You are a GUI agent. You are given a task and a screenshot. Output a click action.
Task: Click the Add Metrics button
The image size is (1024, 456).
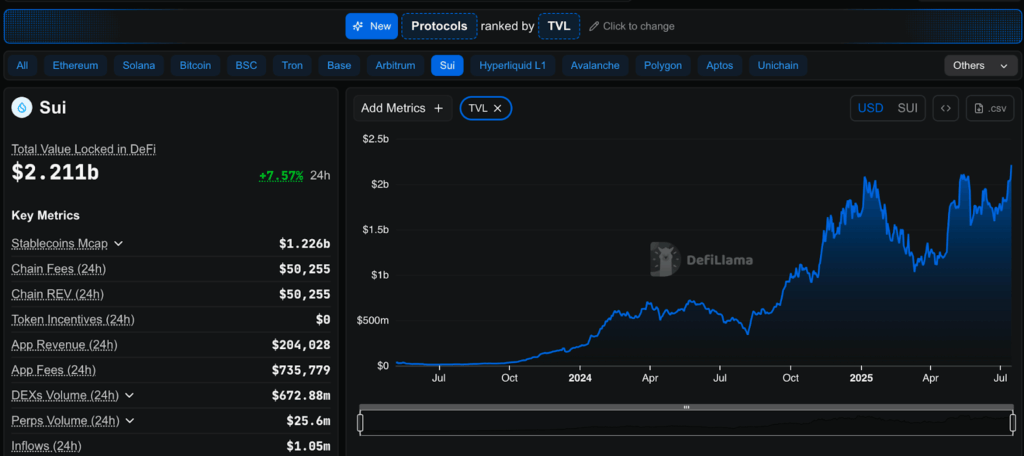(403, 108)
